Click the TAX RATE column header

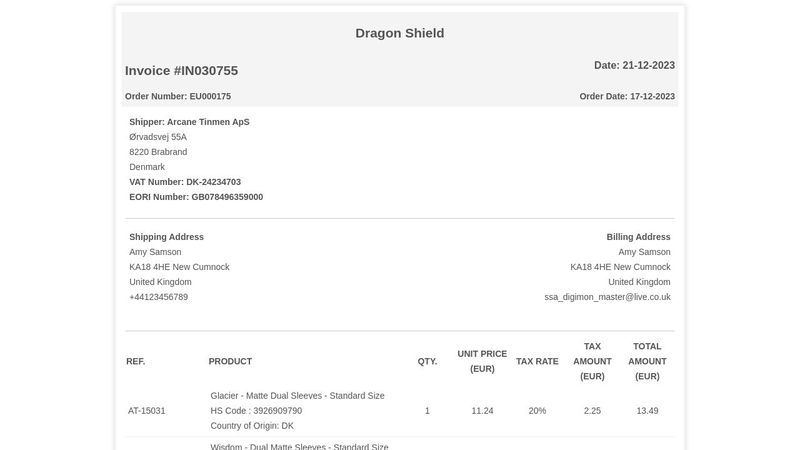pyautogui.click(x=537, y=361)
